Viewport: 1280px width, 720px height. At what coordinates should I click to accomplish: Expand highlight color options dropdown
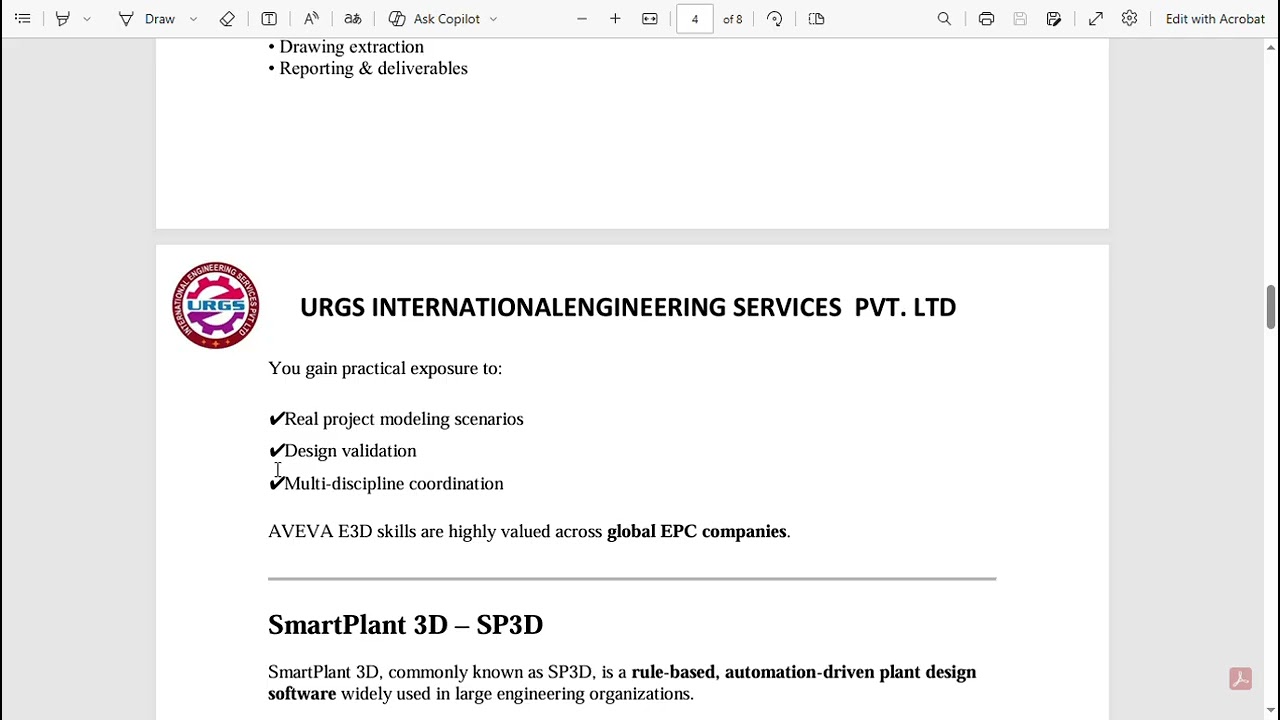(87, 19)
